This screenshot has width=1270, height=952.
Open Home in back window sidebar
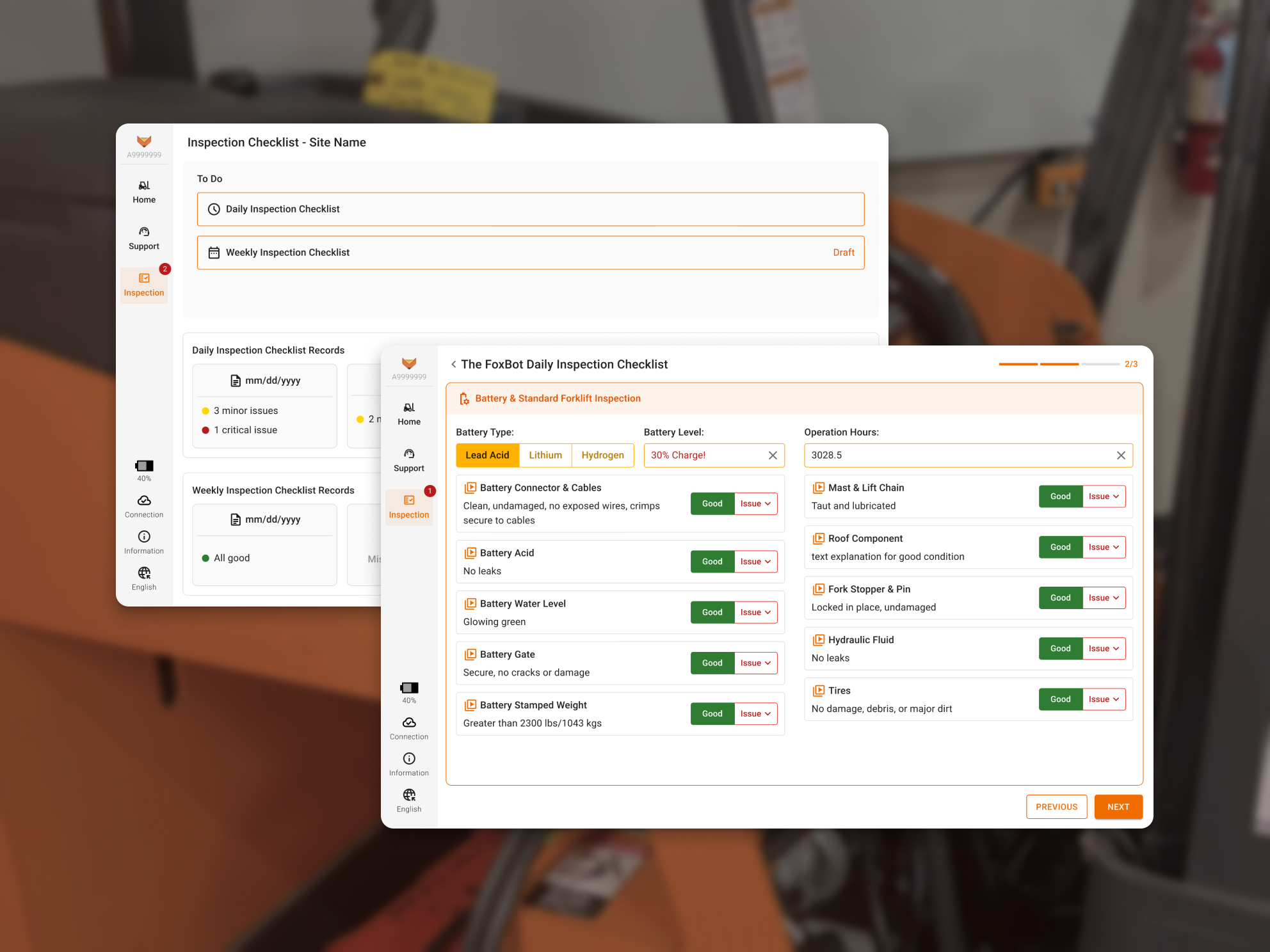[x=144, y=191]
